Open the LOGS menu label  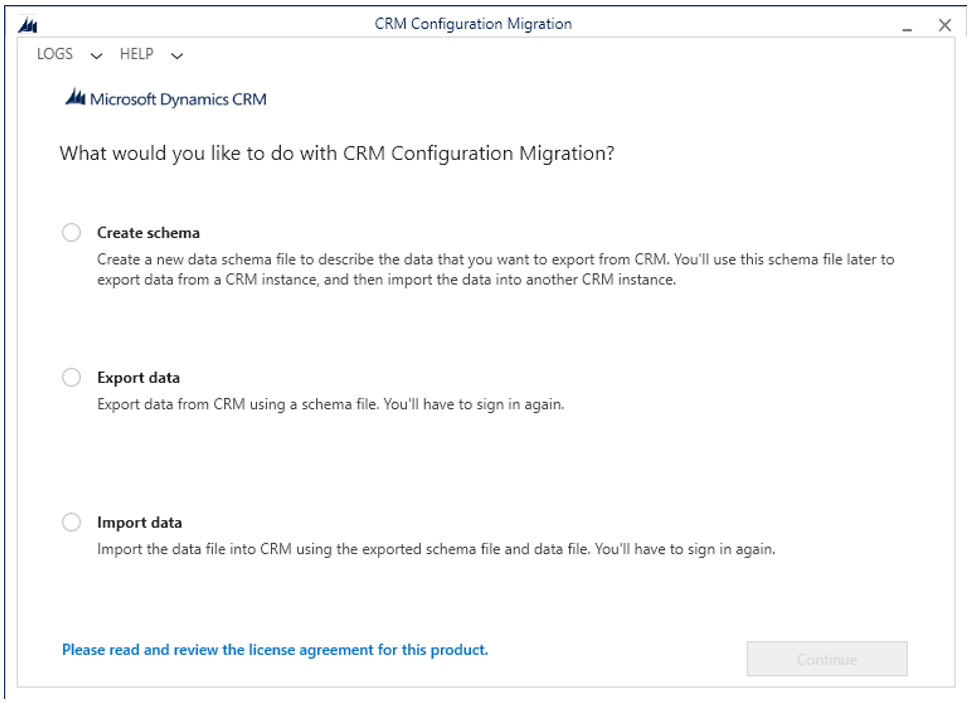click(55, 54)
